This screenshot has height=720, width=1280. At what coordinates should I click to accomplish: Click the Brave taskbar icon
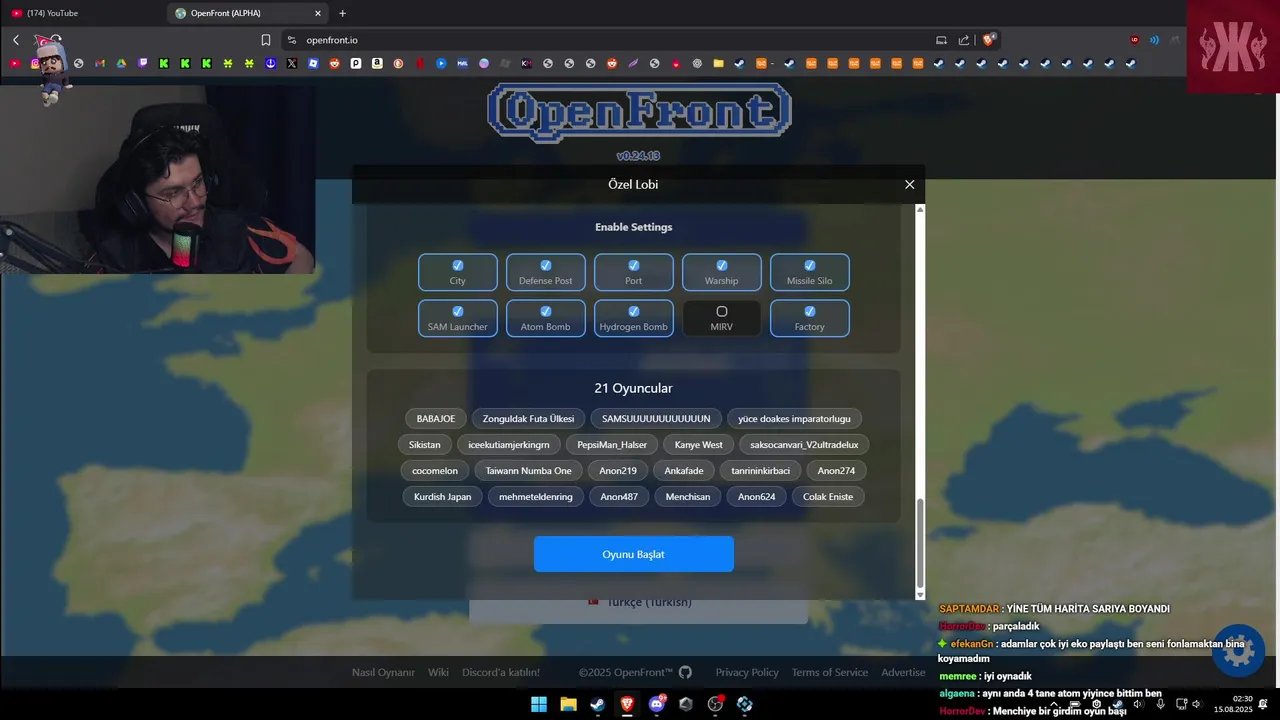point(627,704)
